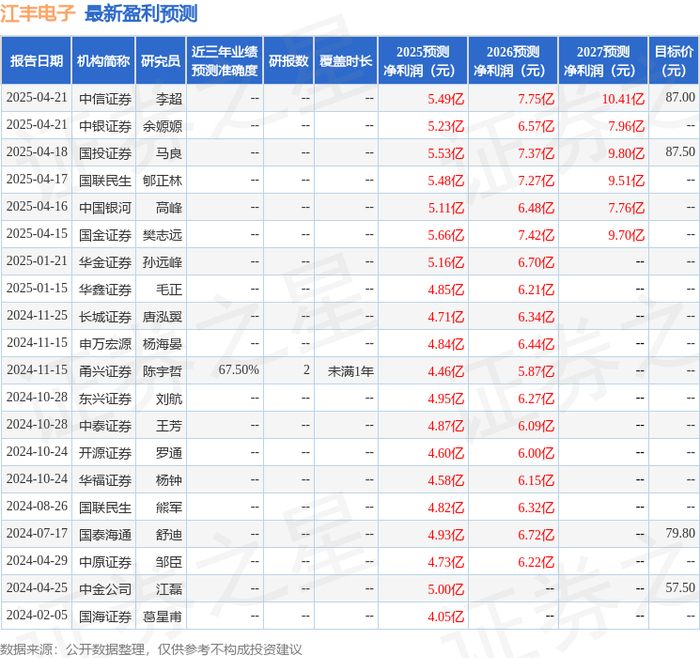
Task: Select analyst name 樊志远
Action: pos(162,235)
